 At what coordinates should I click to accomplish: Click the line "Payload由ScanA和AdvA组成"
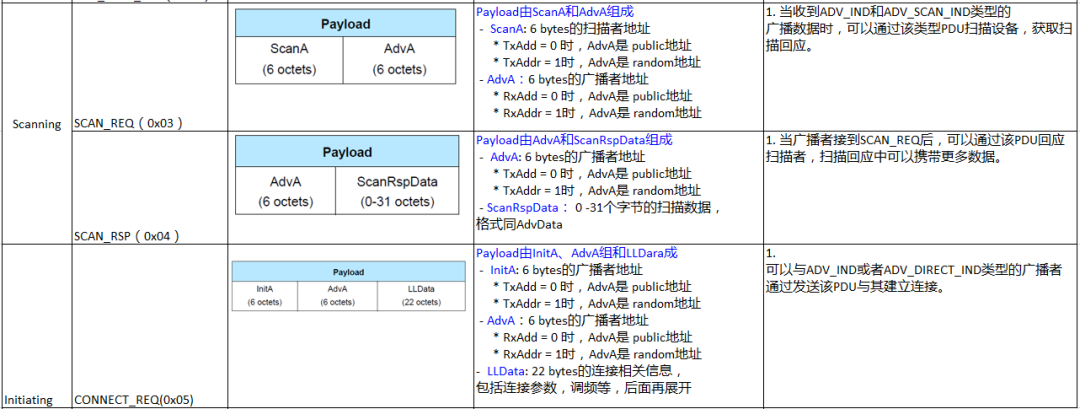pyautogui.click(x=555, y=13)
